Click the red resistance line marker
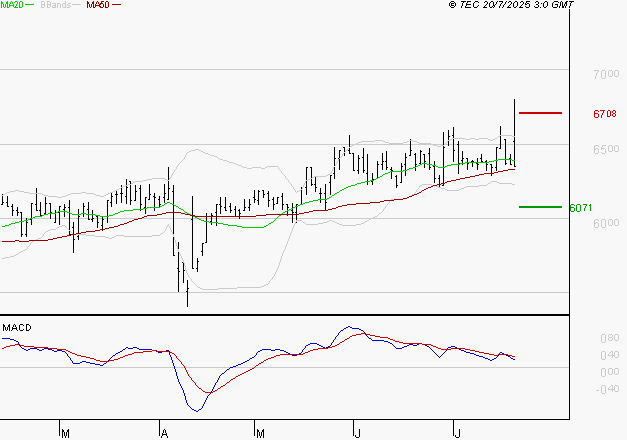Viewport: 627px width, 440px height. (540, 113)
